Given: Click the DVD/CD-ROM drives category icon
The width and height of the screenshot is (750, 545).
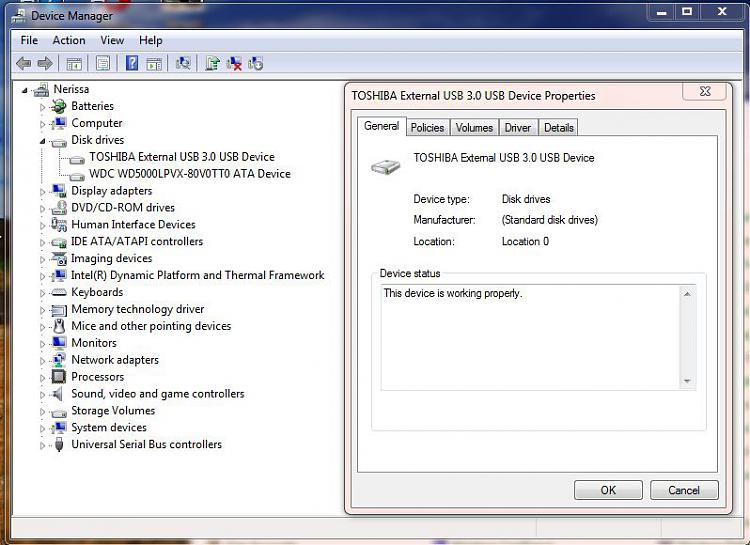Looking at the screenshot, I should click(x=59, y=208).
